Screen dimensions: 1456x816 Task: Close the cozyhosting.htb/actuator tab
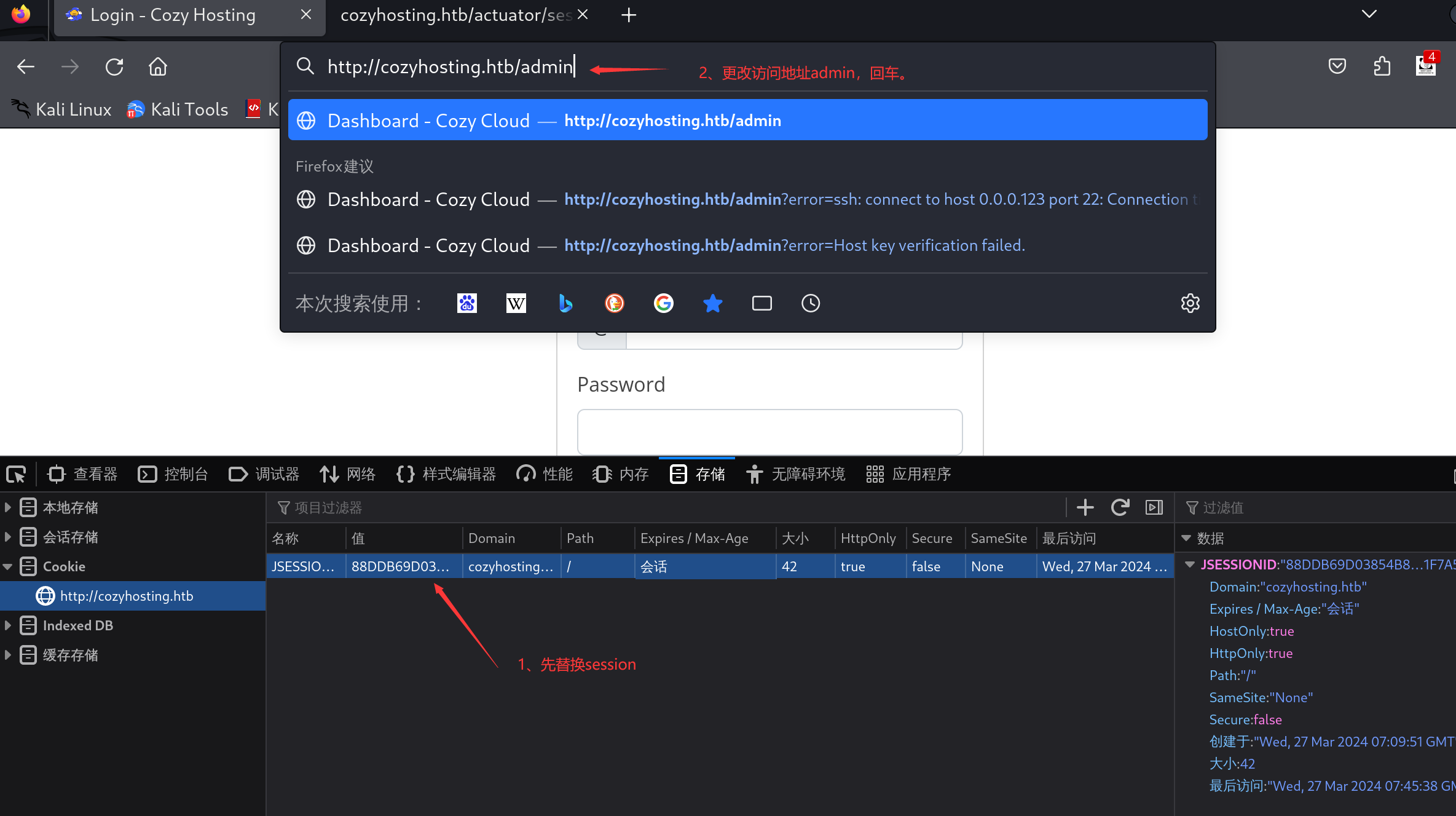click(583, 15)
